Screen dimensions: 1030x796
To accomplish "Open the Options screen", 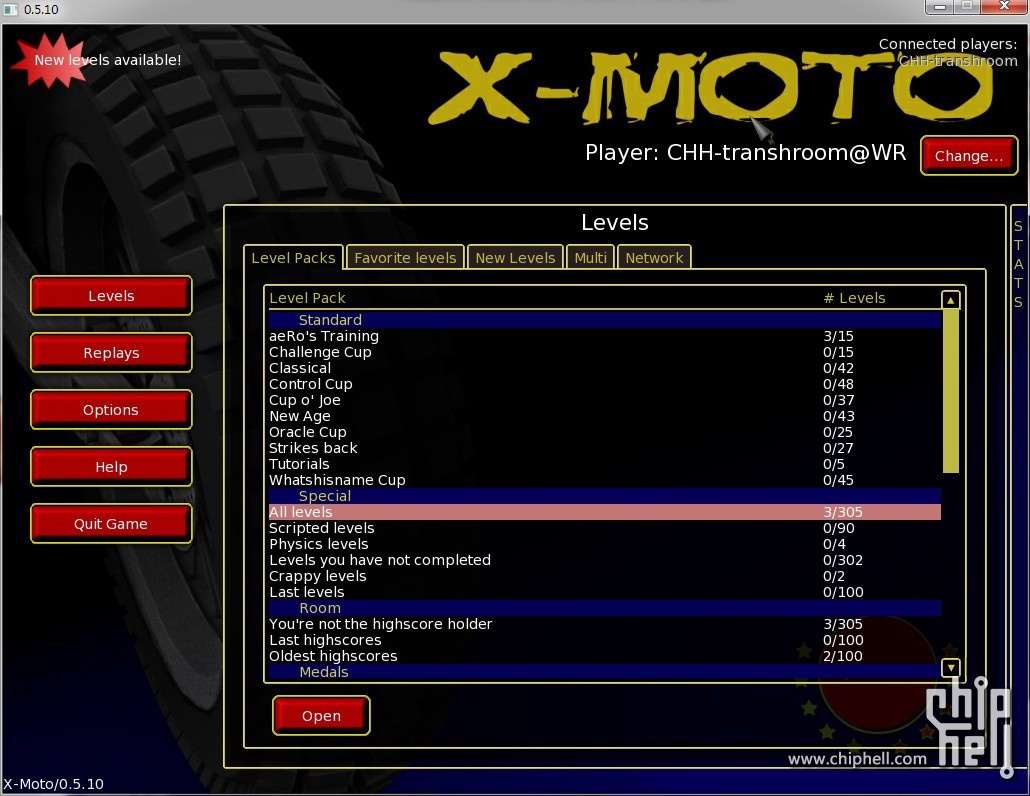I will 111,410.
